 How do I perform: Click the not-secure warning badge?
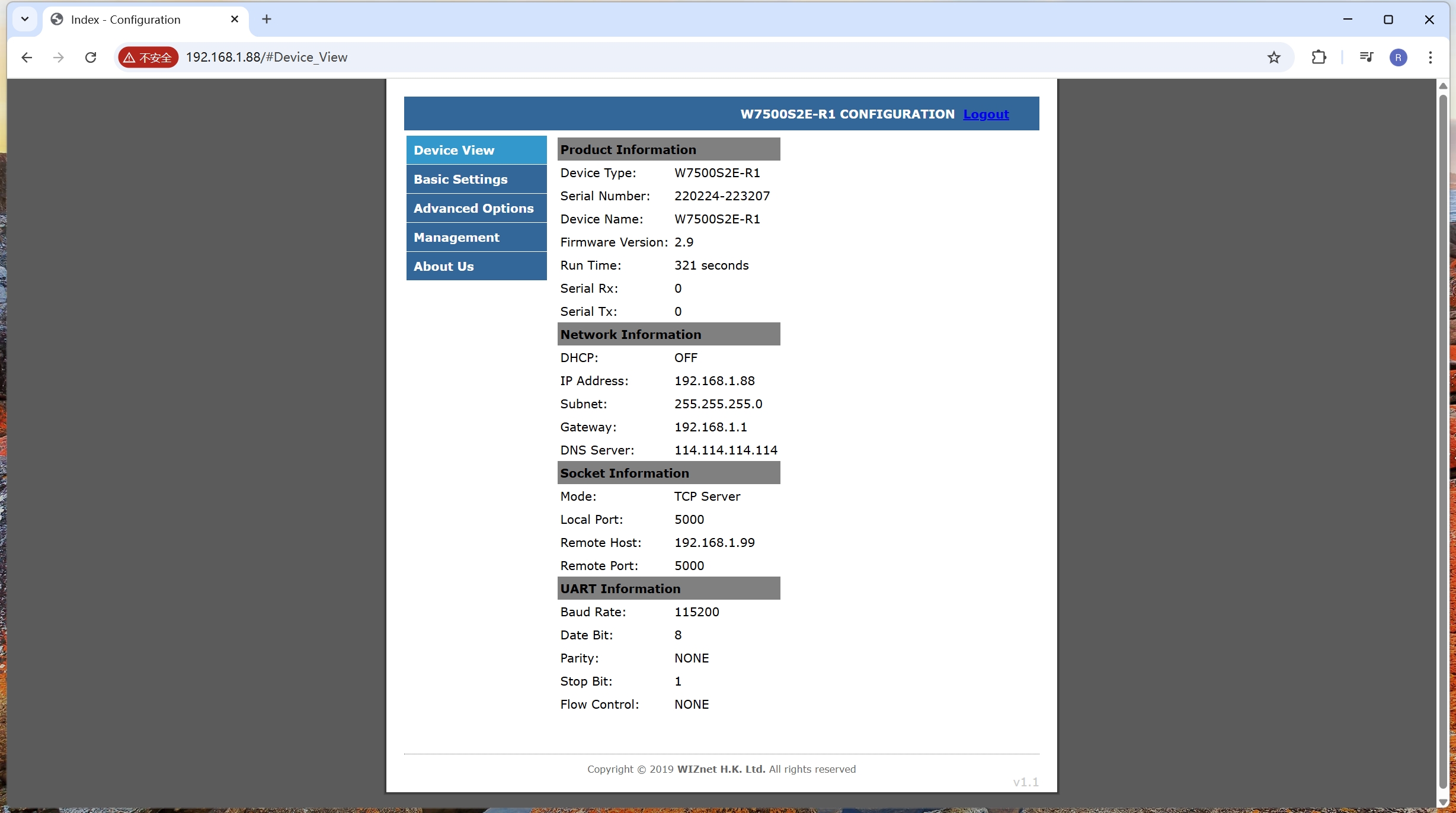click(x=148, y=57)
